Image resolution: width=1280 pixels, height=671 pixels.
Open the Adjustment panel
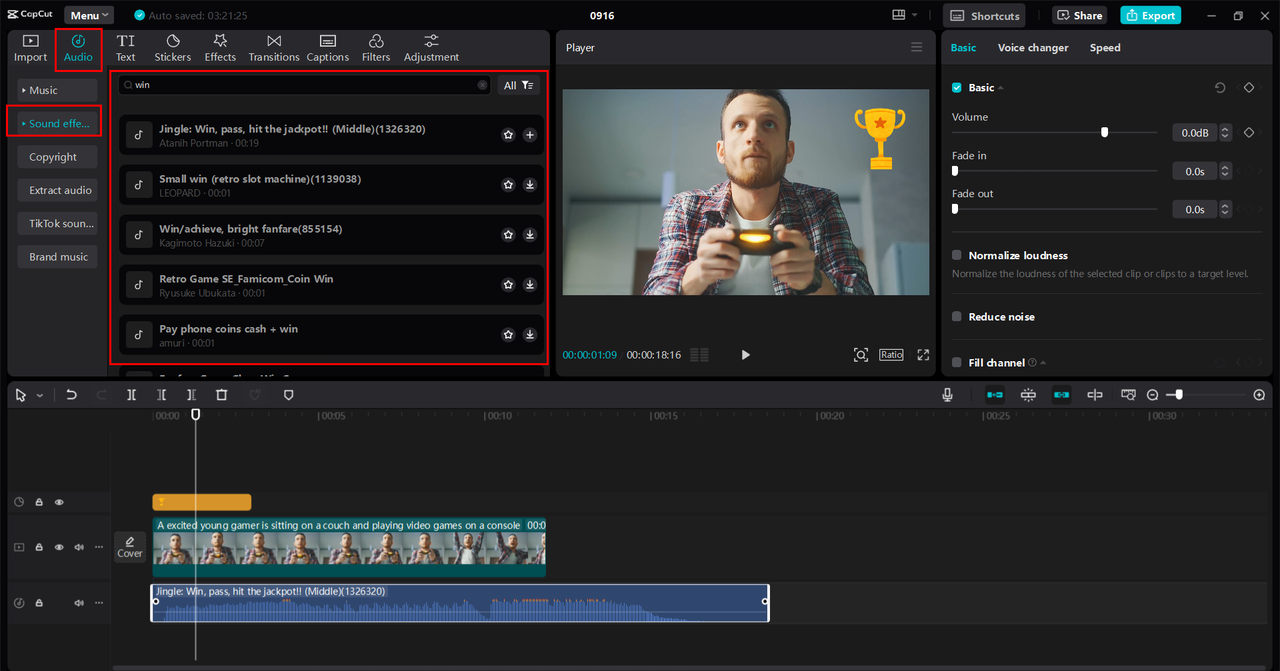coord(431,48)
